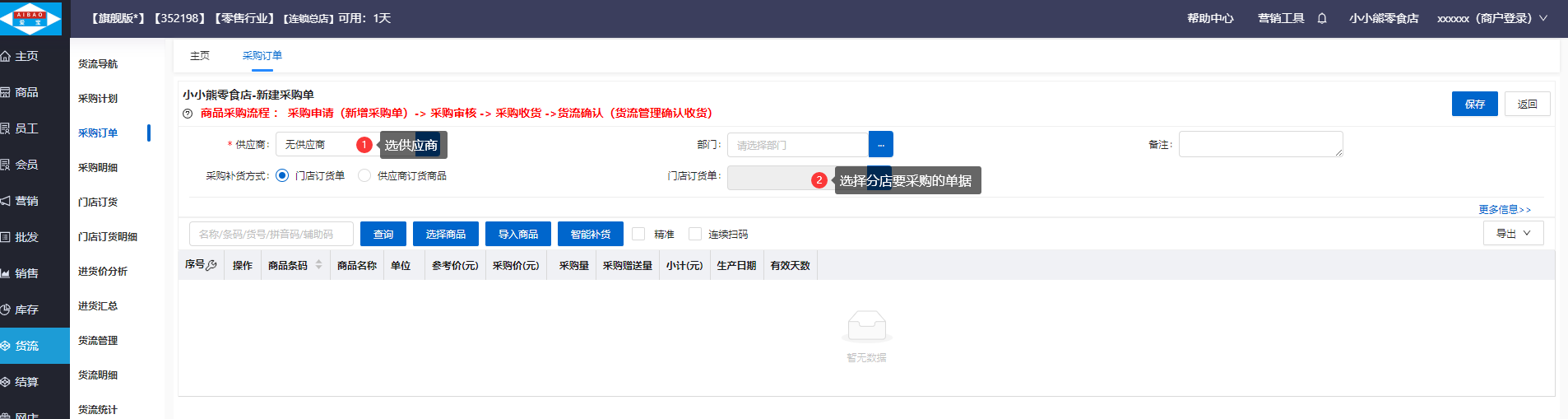Screen dimensions: 1568x419
Task: Select the 门店订货单 radio button
Action: [x=282, y=175]
